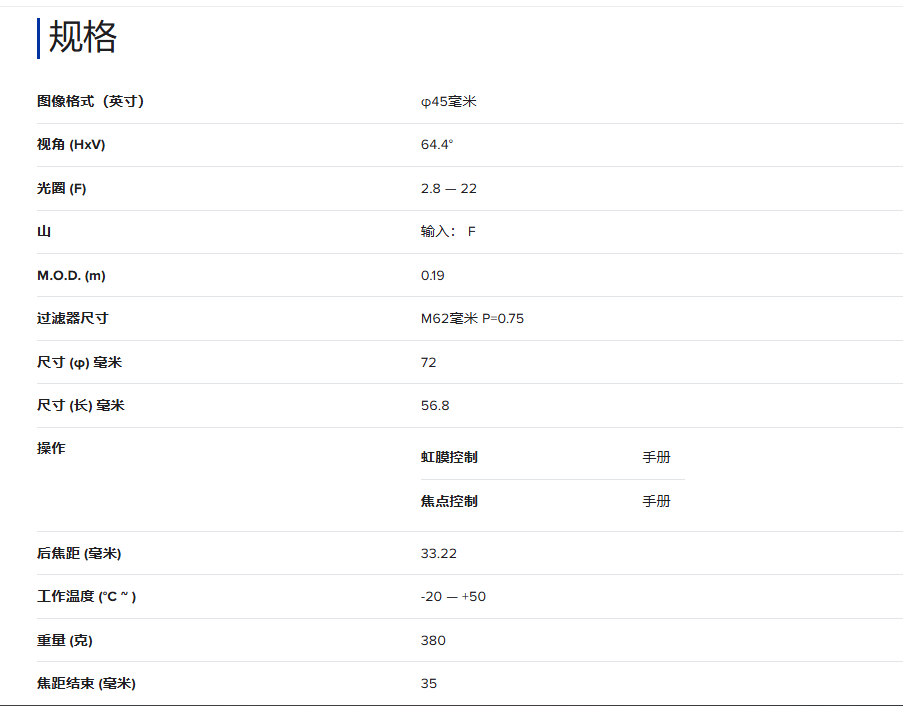
Task: Select the filter size M62毫米 P=0.75
Action: 472,318
